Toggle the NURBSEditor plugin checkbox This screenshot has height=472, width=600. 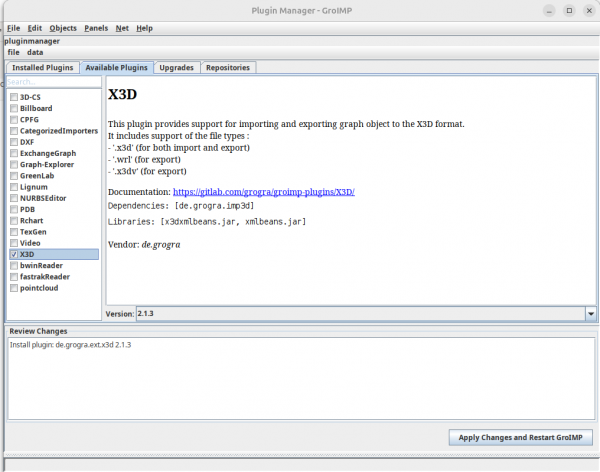click(x=13, y=198)
